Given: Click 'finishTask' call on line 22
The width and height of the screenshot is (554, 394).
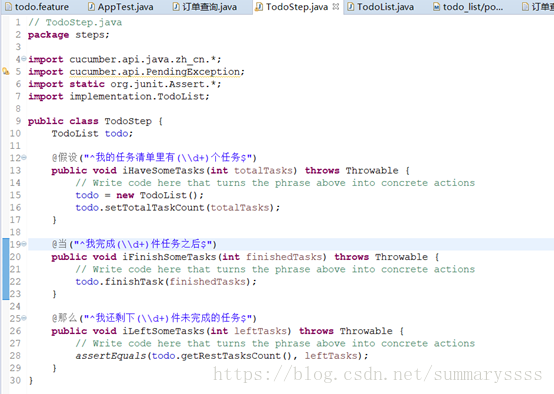Looking at the screenshot, I should 134,282.
